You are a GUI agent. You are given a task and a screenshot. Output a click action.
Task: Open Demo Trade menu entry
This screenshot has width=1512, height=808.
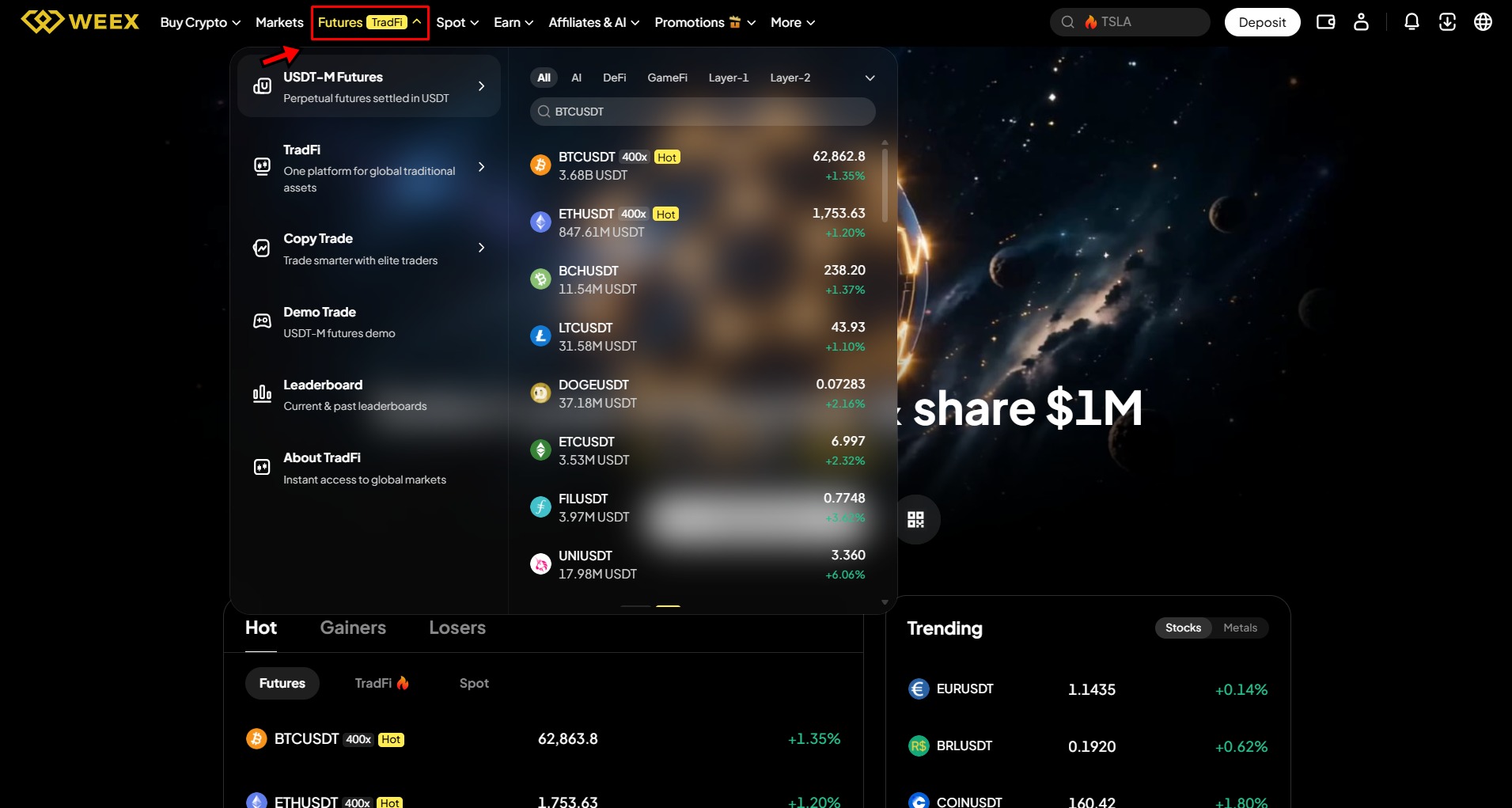(369, 321)
